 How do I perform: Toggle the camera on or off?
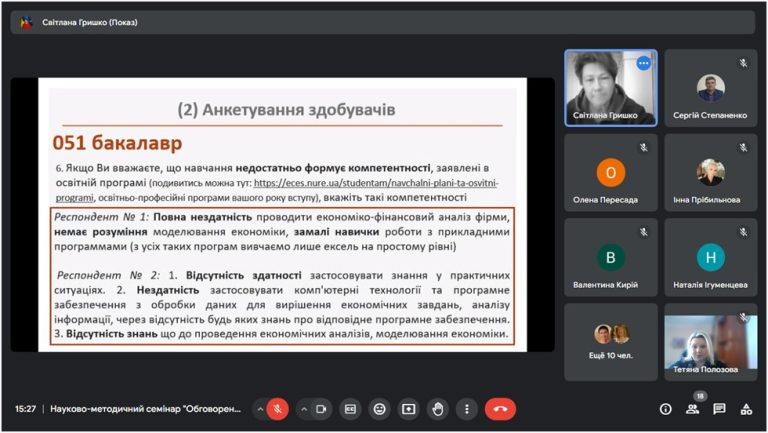(x=321, y=409)
